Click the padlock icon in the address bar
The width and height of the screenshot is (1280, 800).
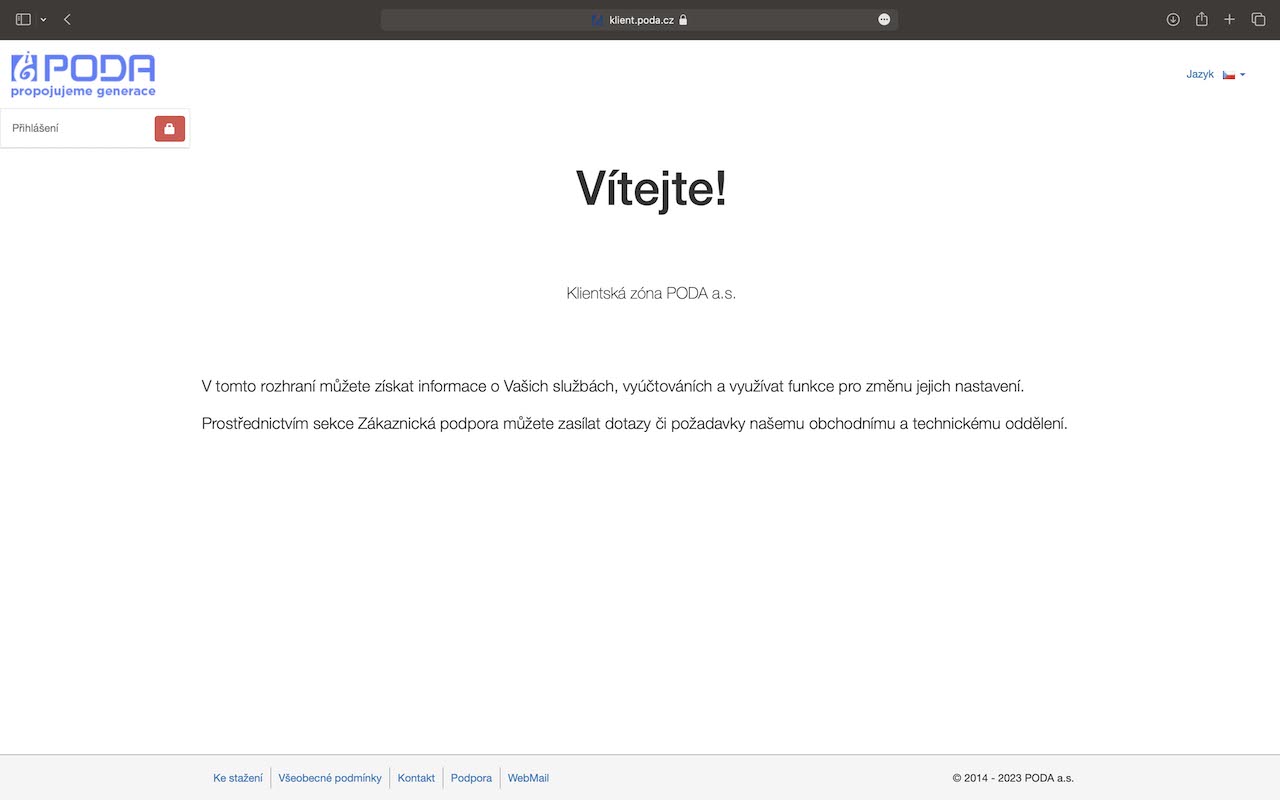pos(683,19)
